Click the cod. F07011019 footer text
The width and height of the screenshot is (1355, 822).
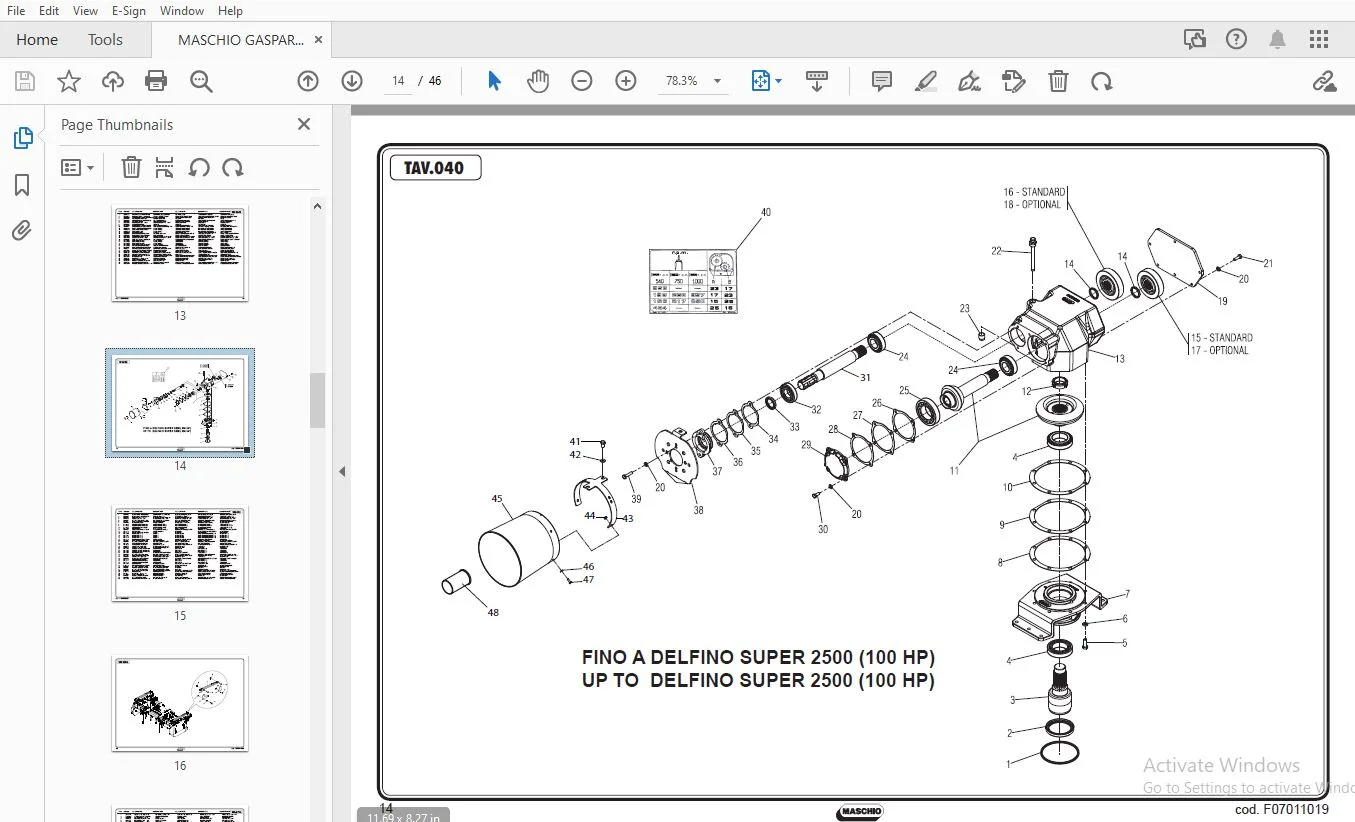click(x=1282, y=810)
